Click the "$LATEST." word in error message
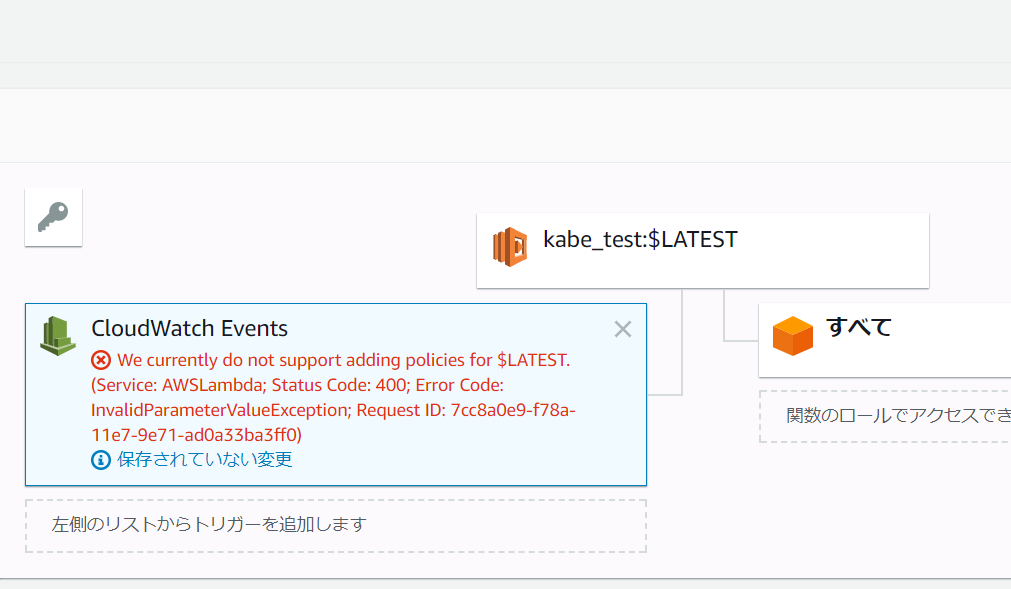The width and height of the screenshot is (1011, 589). (533, 360)
